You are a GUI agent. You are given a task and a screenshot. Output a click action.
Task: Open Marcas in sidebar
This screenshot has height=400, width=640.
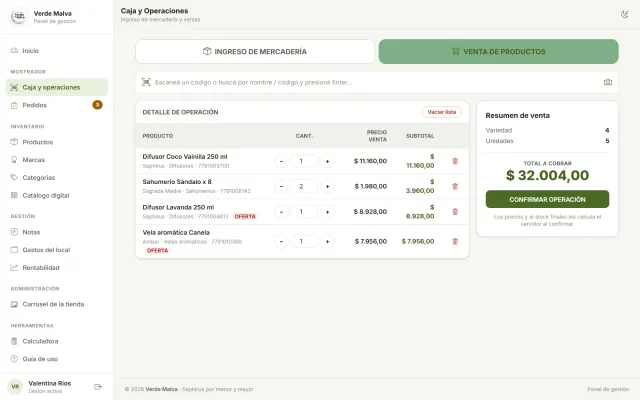click(57, 160)
